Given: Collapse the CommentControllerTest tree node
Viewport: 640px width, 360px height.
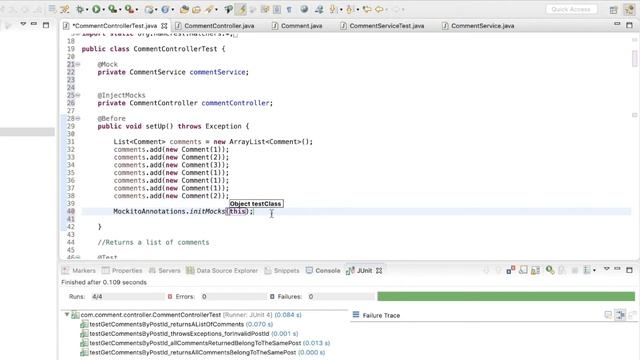Looking at the screenshot, I should point(67,315).
